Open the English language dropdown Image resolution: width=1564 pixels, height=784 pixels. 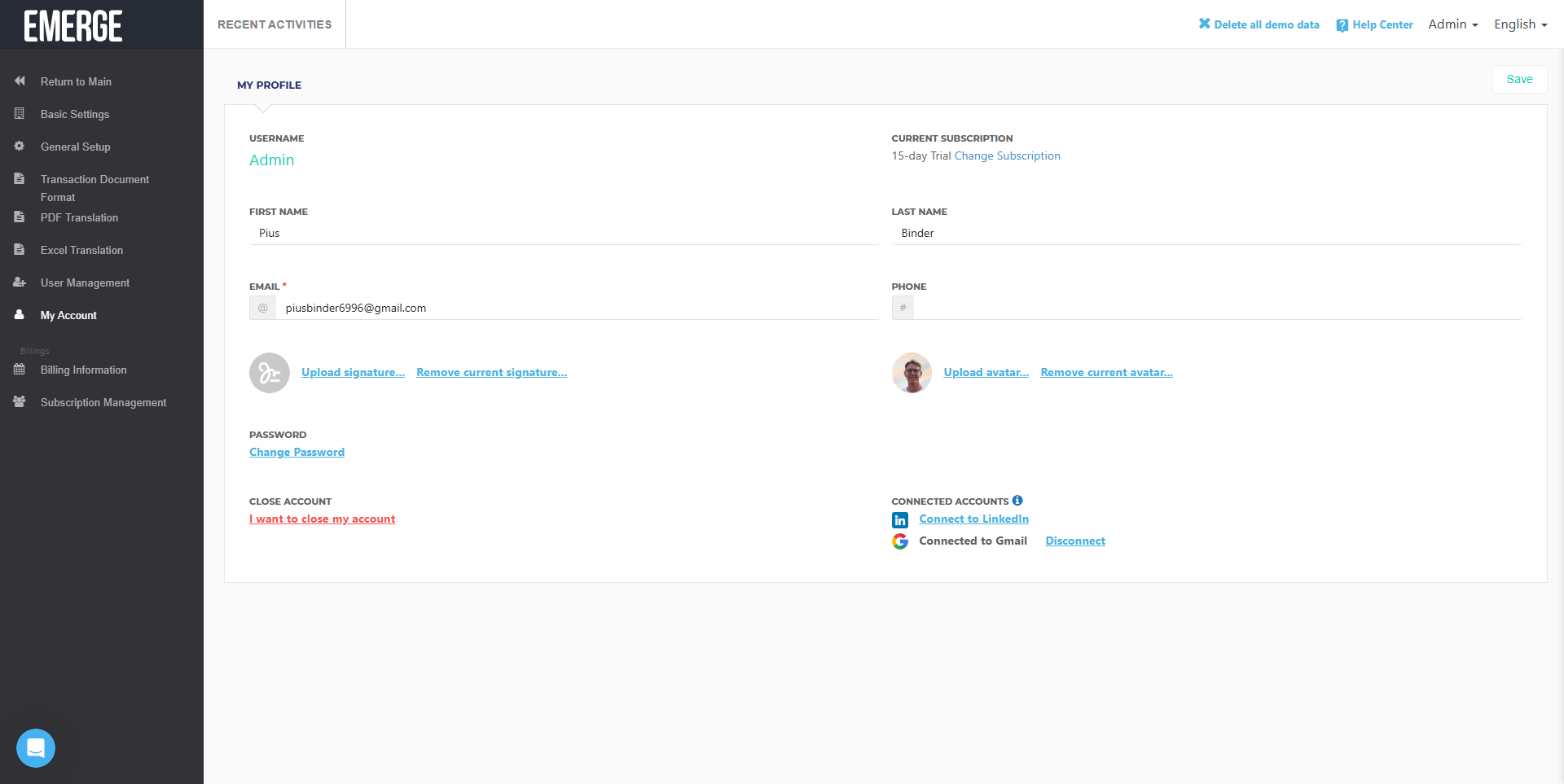pos(1520,24)
